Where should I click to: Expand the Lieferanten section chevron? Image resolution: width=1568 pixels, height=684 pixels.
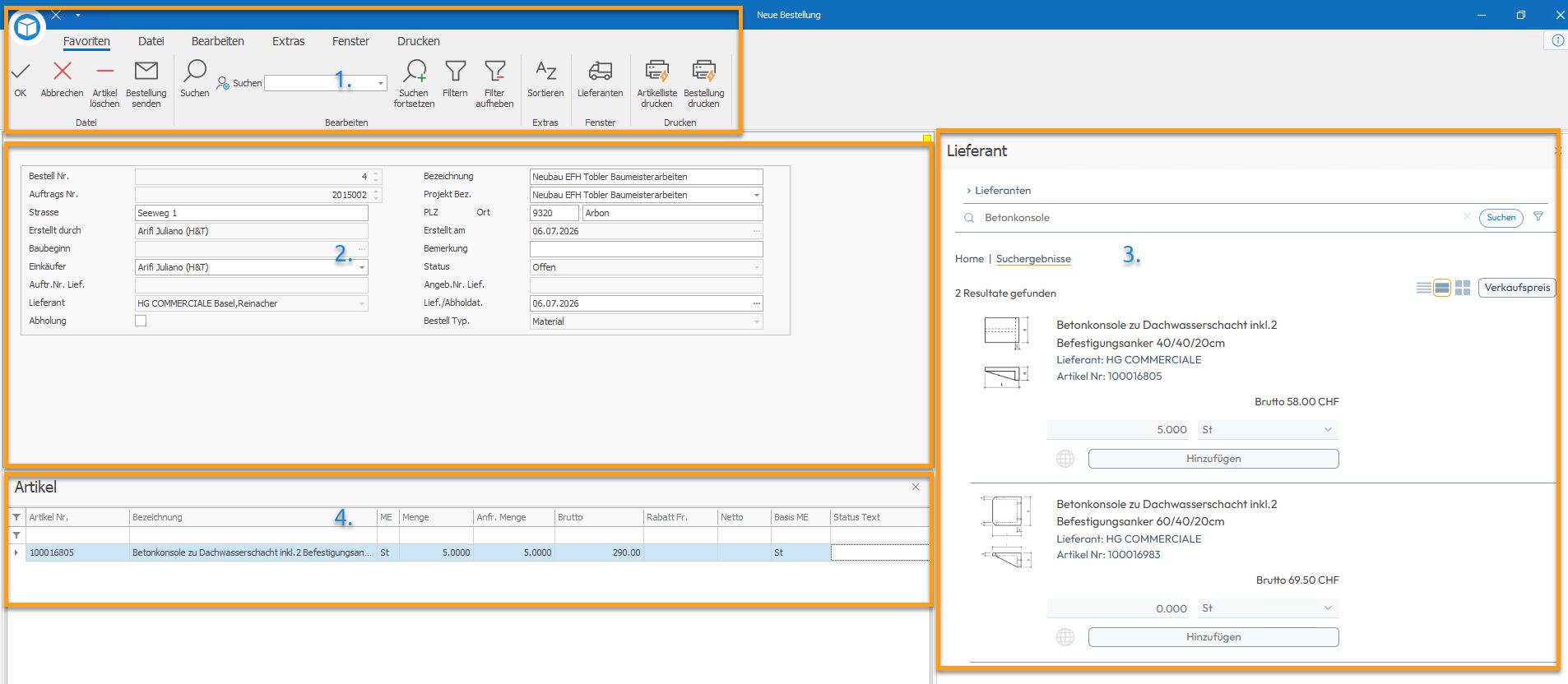point(969,191)
